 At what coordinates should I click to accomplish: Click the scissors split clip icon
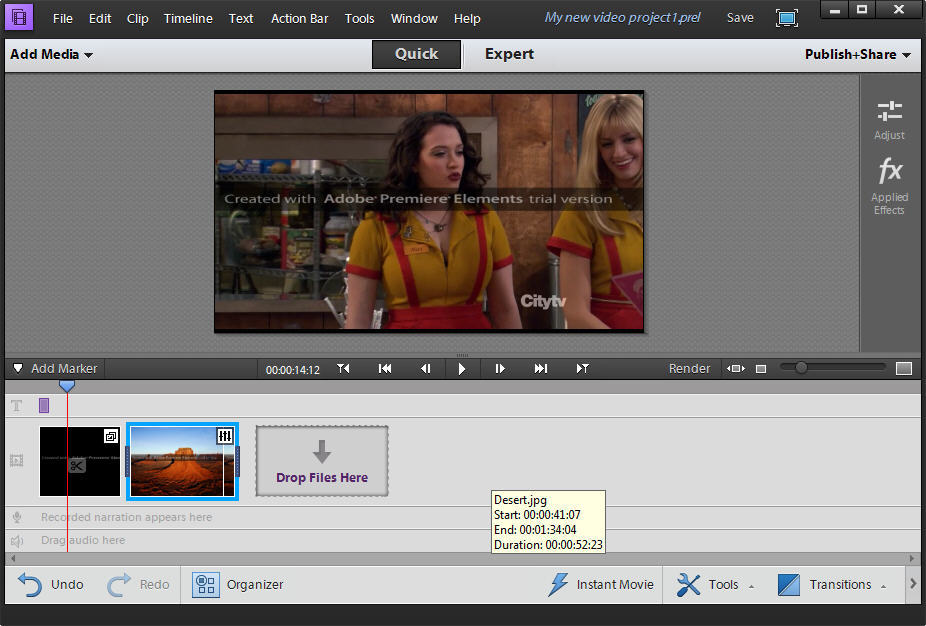point(77,465)
